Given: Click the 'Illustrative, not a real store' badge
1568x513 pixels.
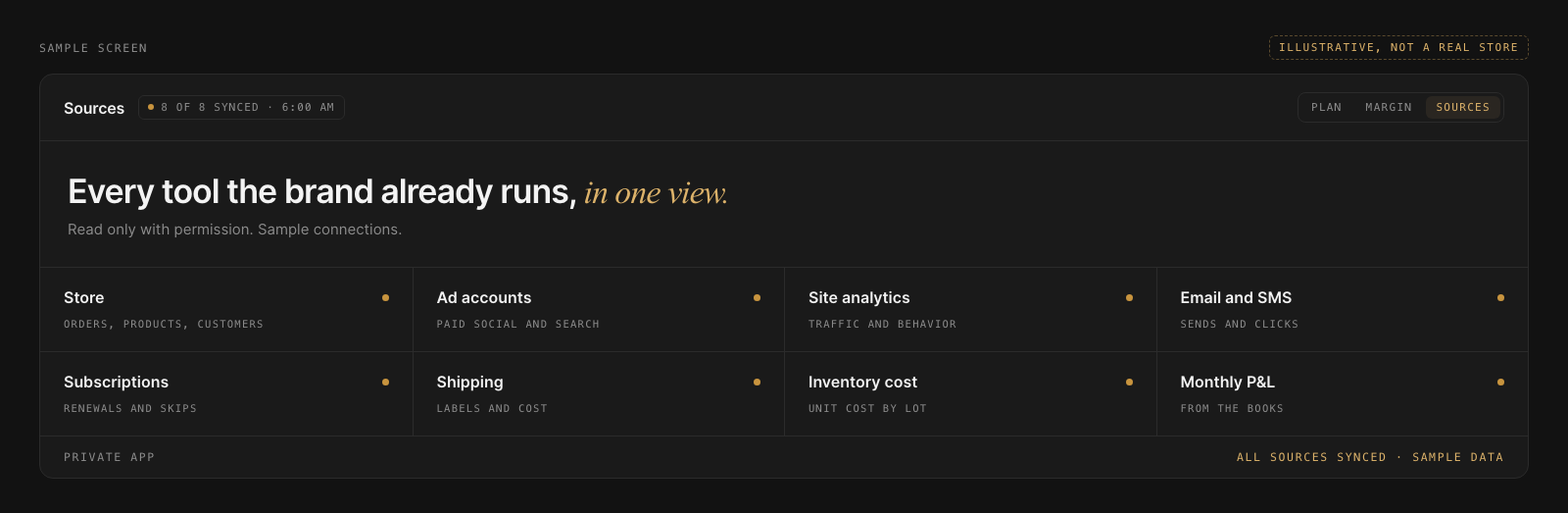Looking at the screenshot, I should click(x=1398, y=47).
